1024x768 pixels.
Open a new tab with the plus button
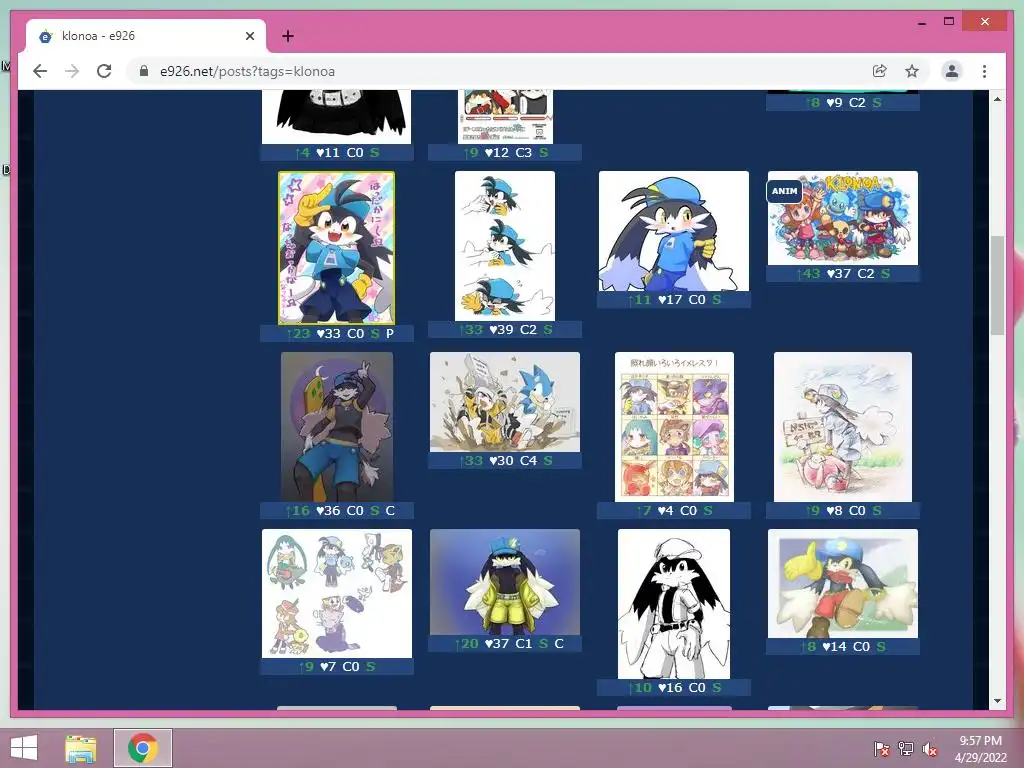click(287, 36)
